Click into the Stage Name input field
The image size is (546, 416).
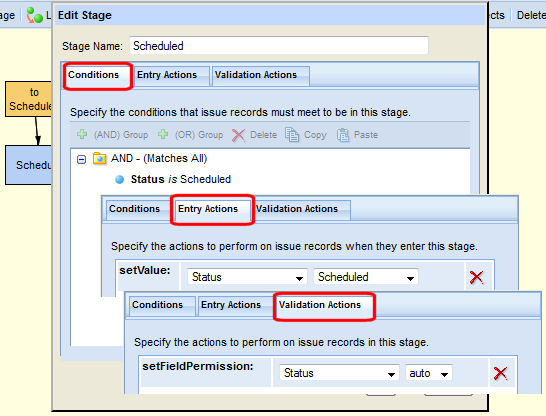pos(279,46)
